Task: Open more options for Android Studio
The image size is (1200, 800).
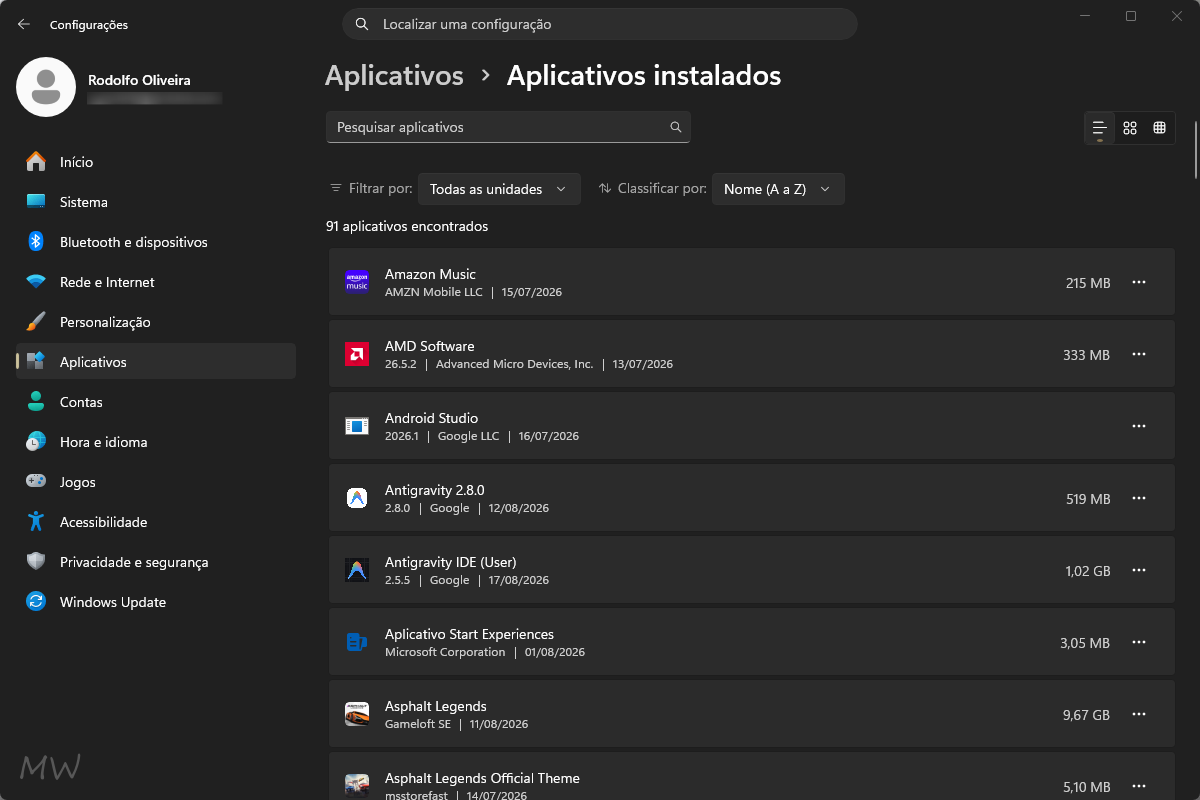Action: pyautogui.click(x=1139, y=426)
